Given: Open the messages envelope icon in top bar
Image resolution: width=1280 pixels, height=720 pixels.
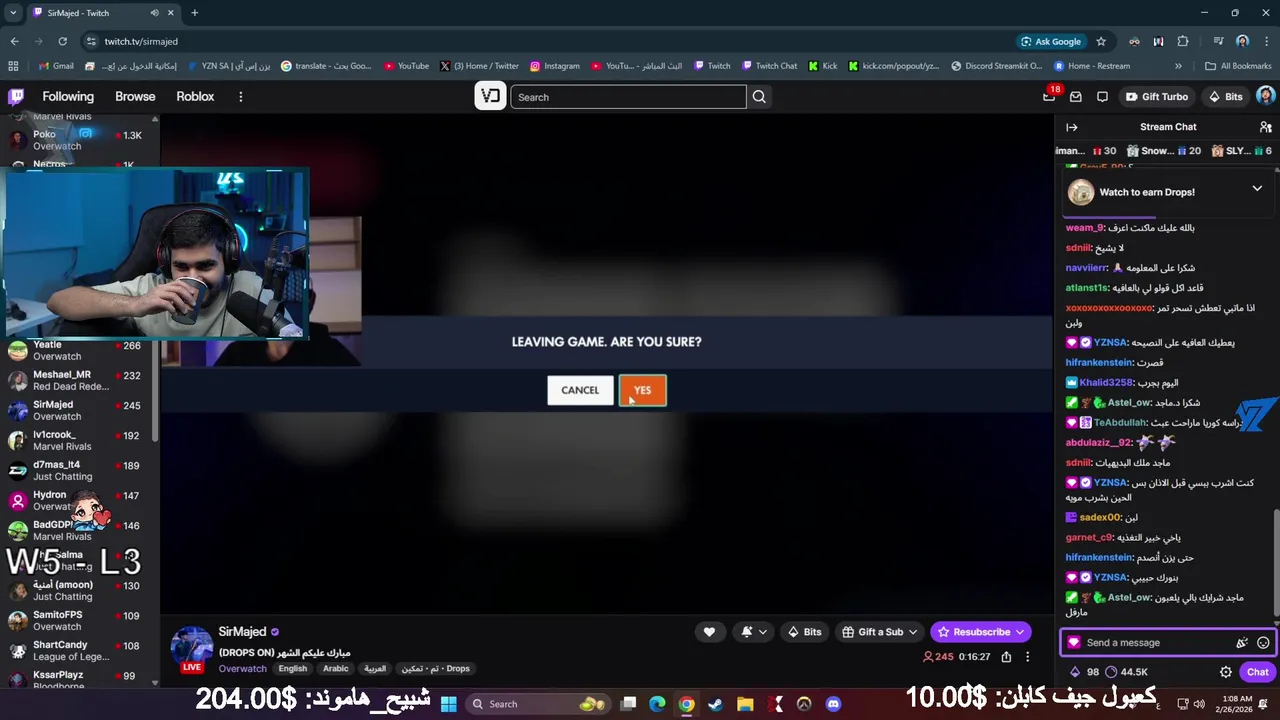Looking at the screenshot, I should tap(1076, 97).
